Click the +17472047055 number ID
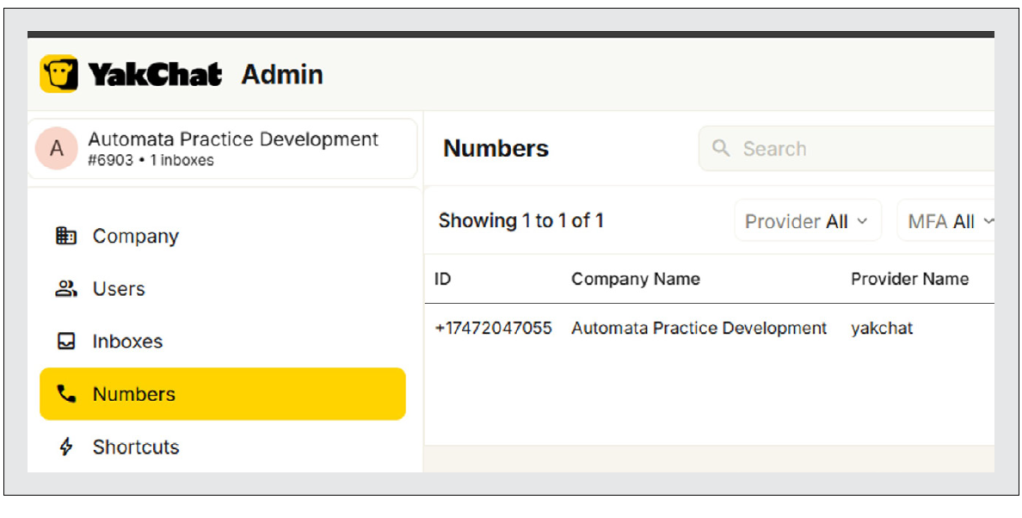1022x518 pixels. point(493,328)
